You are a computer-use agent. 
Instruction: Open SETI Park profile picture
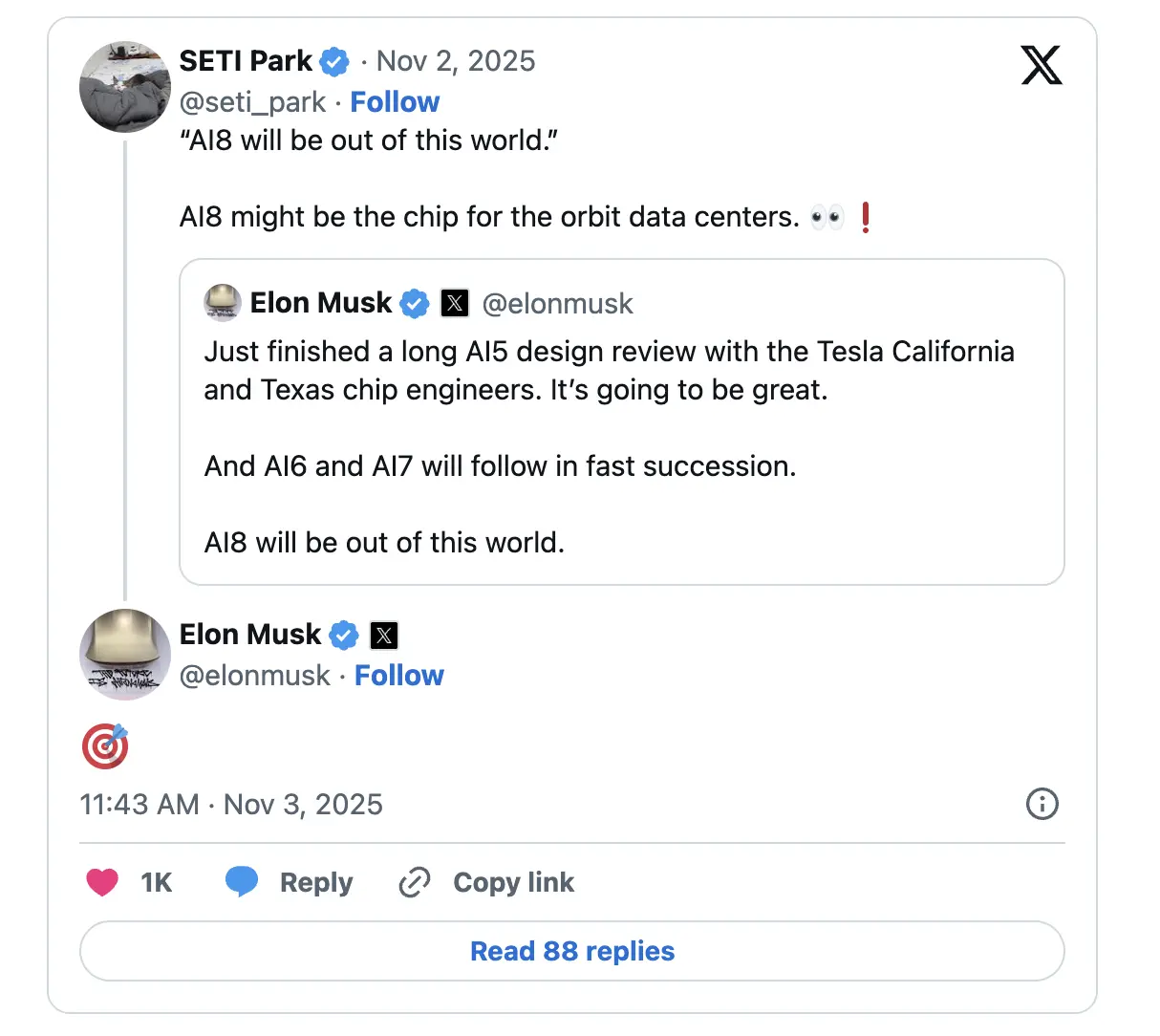coord(125,87)
